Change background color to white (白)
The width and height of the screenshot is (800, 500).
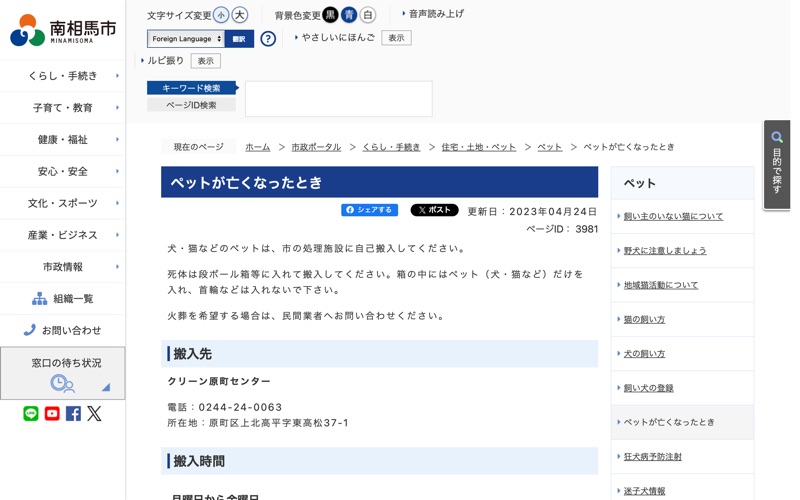click(x=367, y=15)
